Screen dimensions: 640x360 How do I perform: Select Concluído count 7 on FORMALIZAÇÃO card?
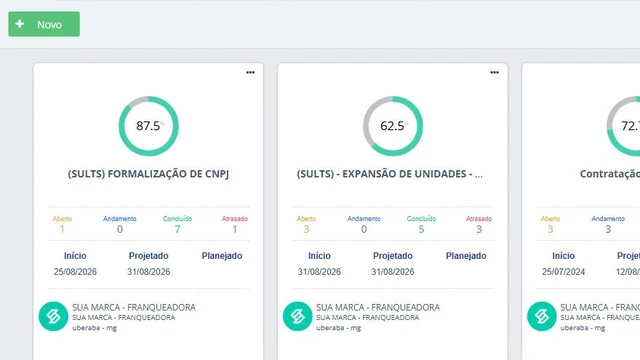coord(177,229)
